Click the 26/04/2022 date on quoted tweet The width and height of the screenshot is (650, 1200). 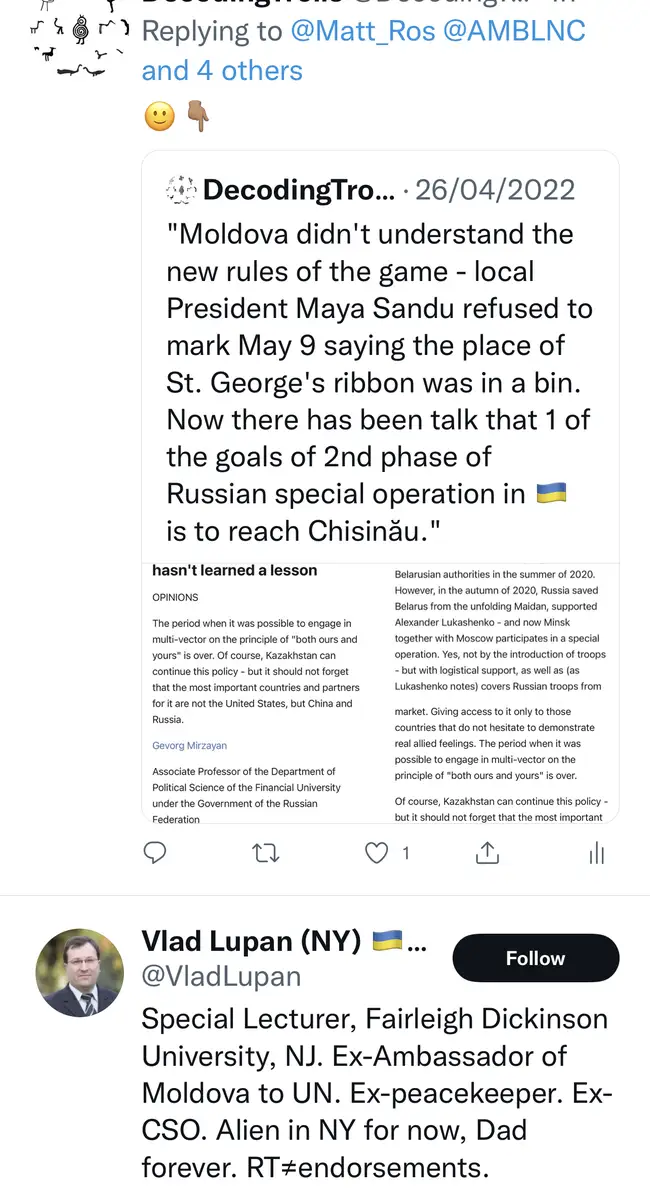(x=495, y=189)
